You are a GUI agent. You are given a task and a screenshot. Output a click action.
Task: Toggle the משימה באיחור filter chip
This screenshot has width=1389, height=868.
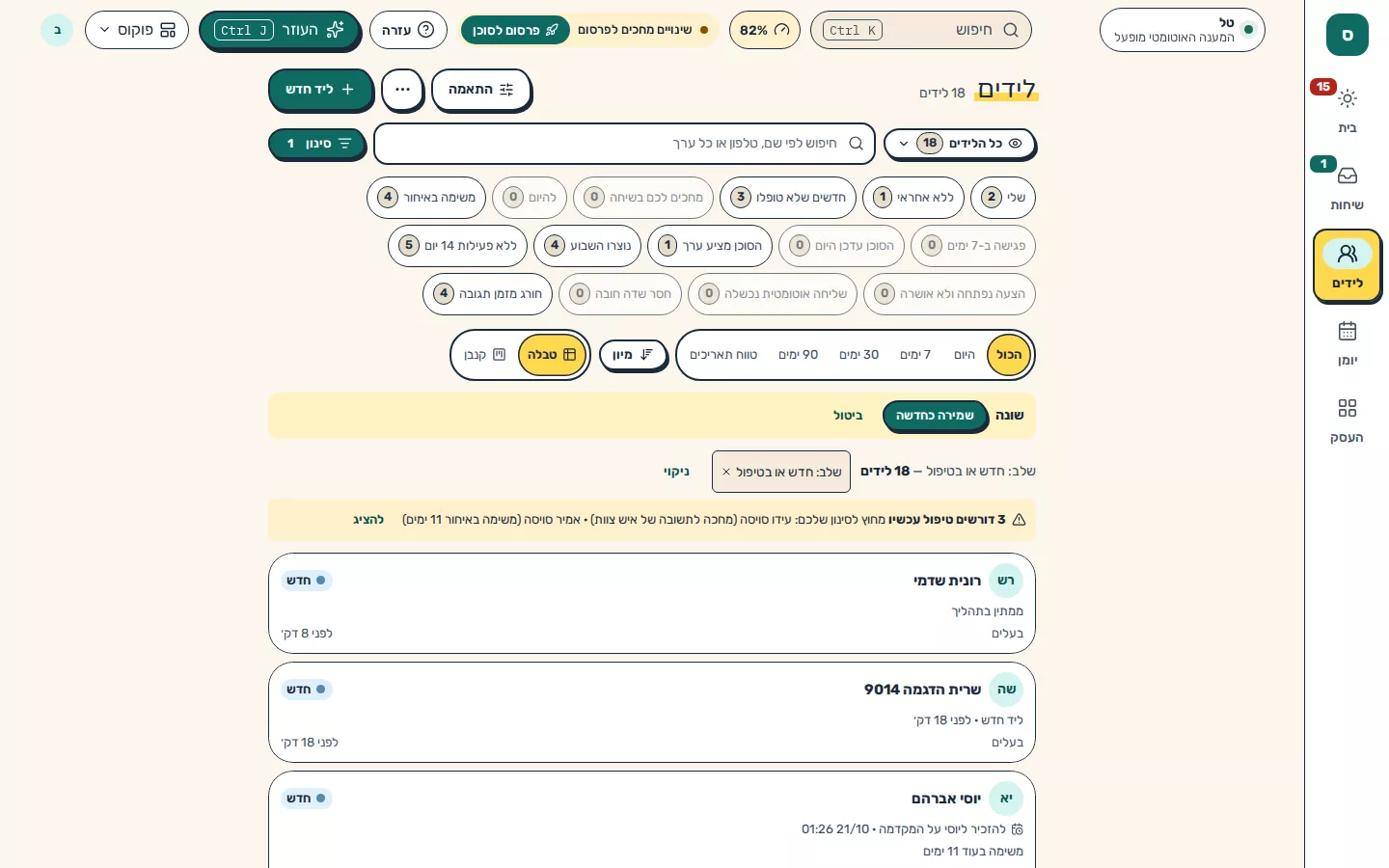(426, 198)
